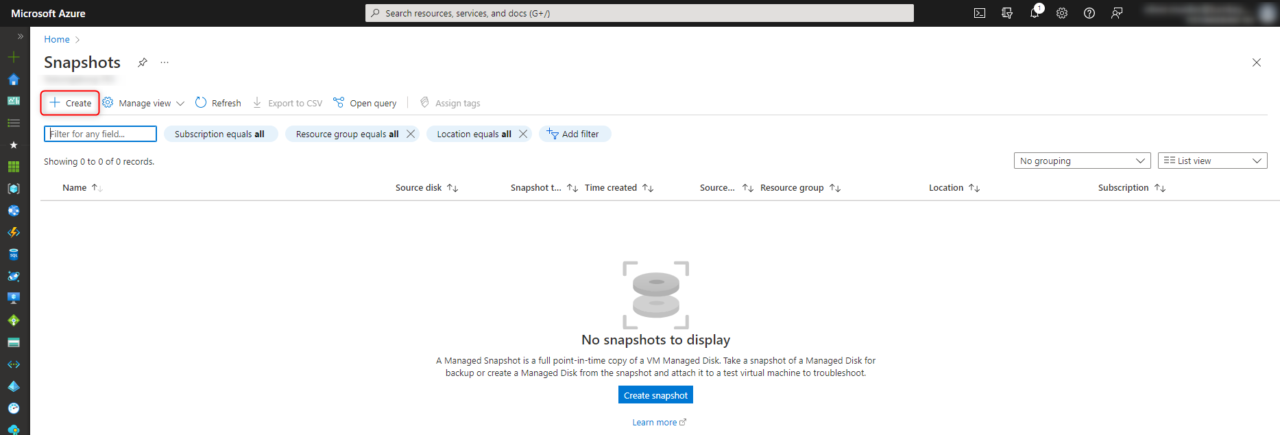Screen dimensions: 1280x435
Task: Open the Notifications bell
Action: [x=1035, y=13]
